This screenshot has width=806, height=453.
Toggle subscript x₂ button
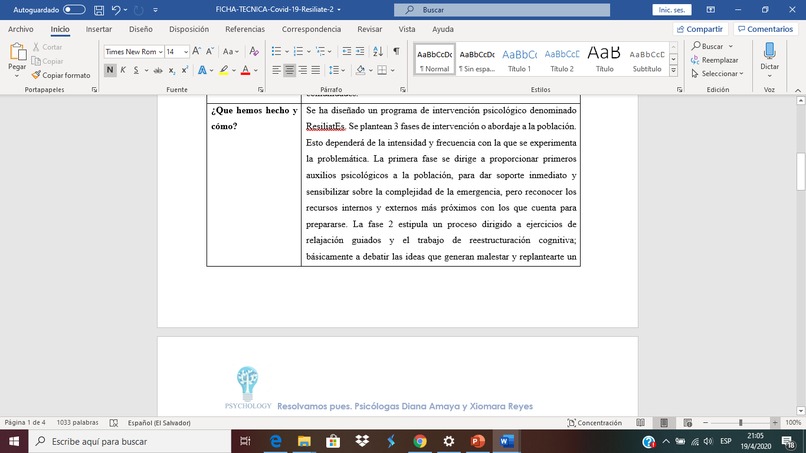pos(172,70)
